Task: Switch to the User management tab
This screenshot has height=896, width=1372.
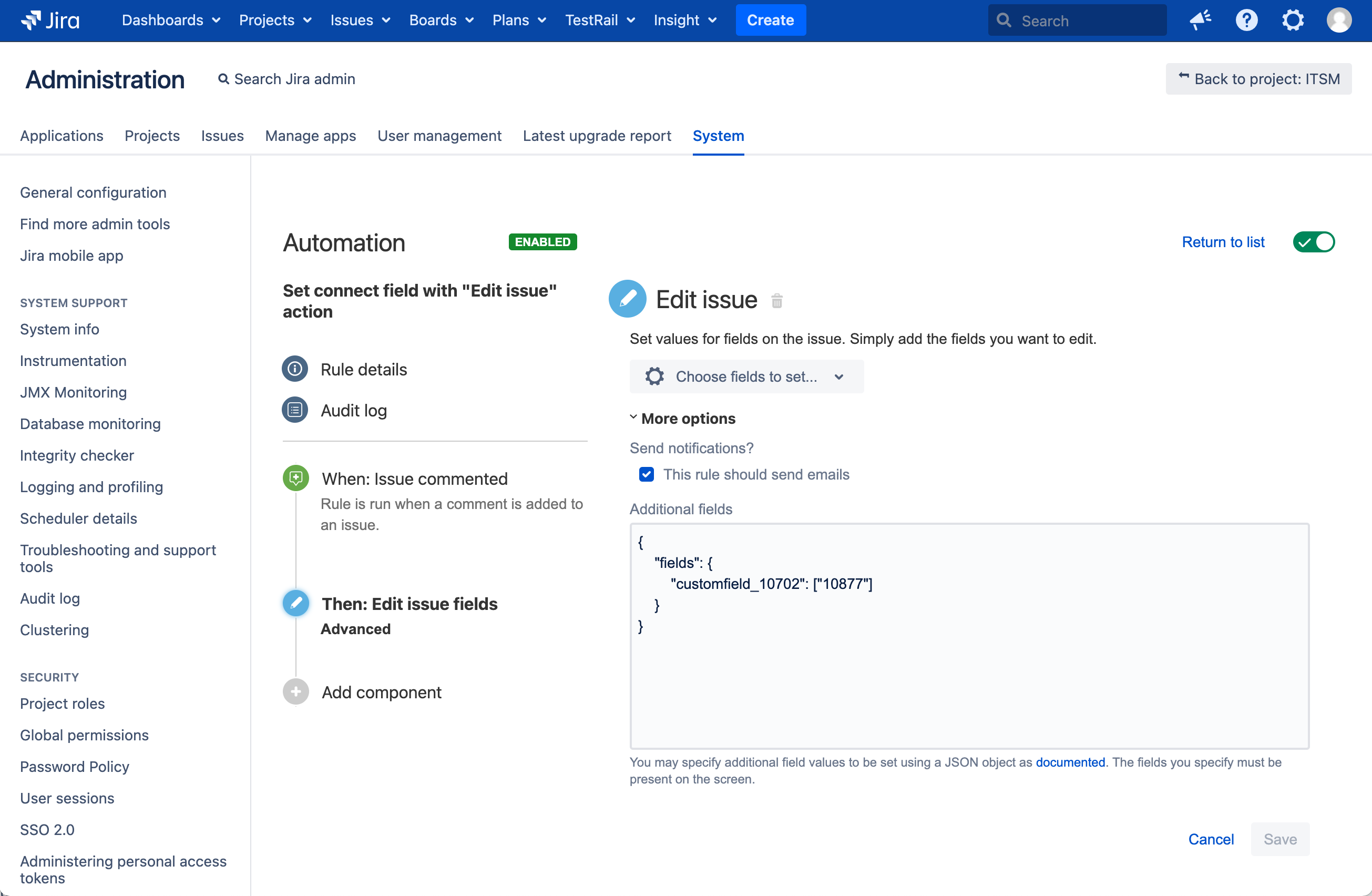Action: click(439, 136)
